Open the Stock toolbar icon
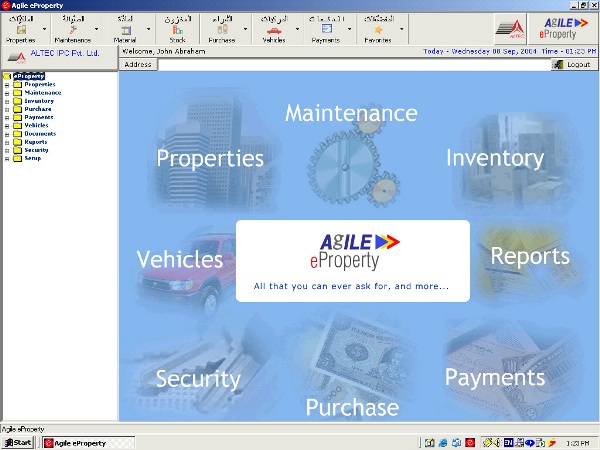This screenshot has height=450, width=600. pos(178,29)
